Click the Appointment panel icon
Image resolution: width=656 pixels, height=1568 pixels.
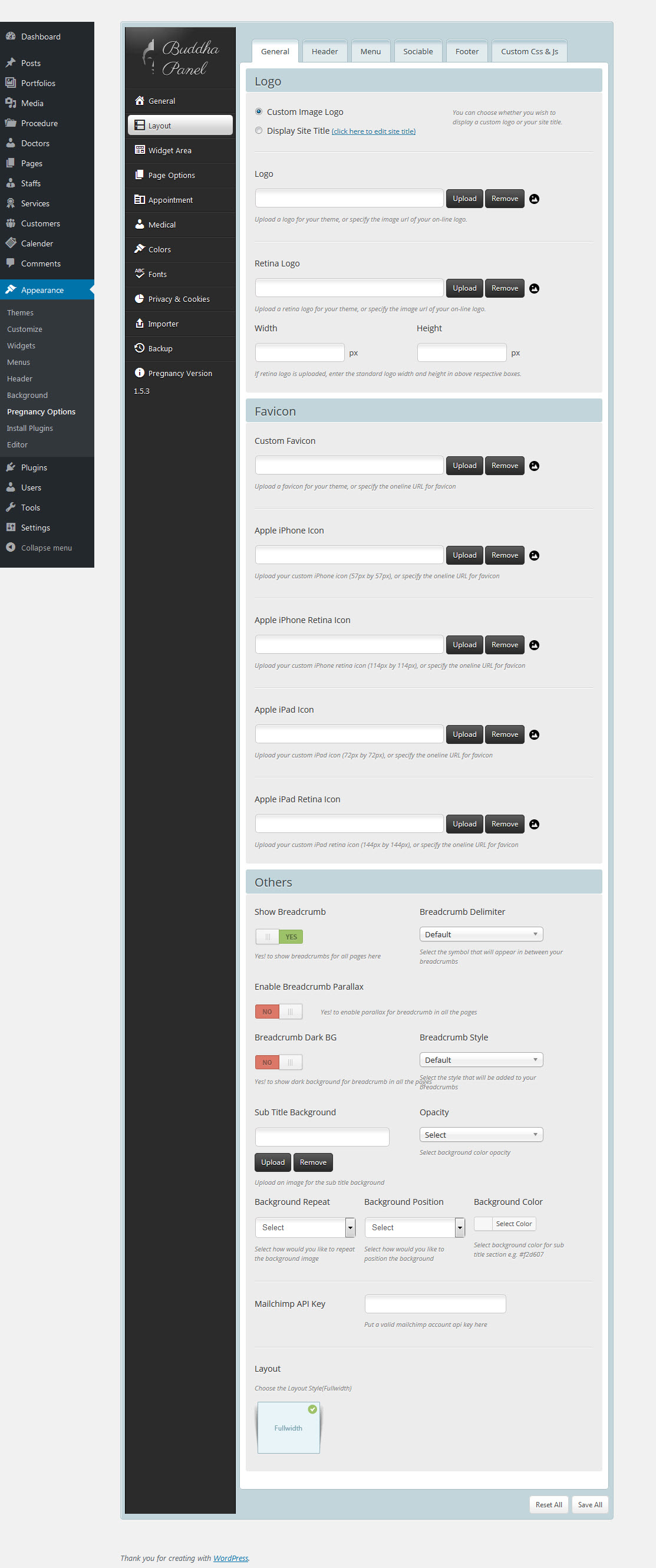click(x=139, y=200)
